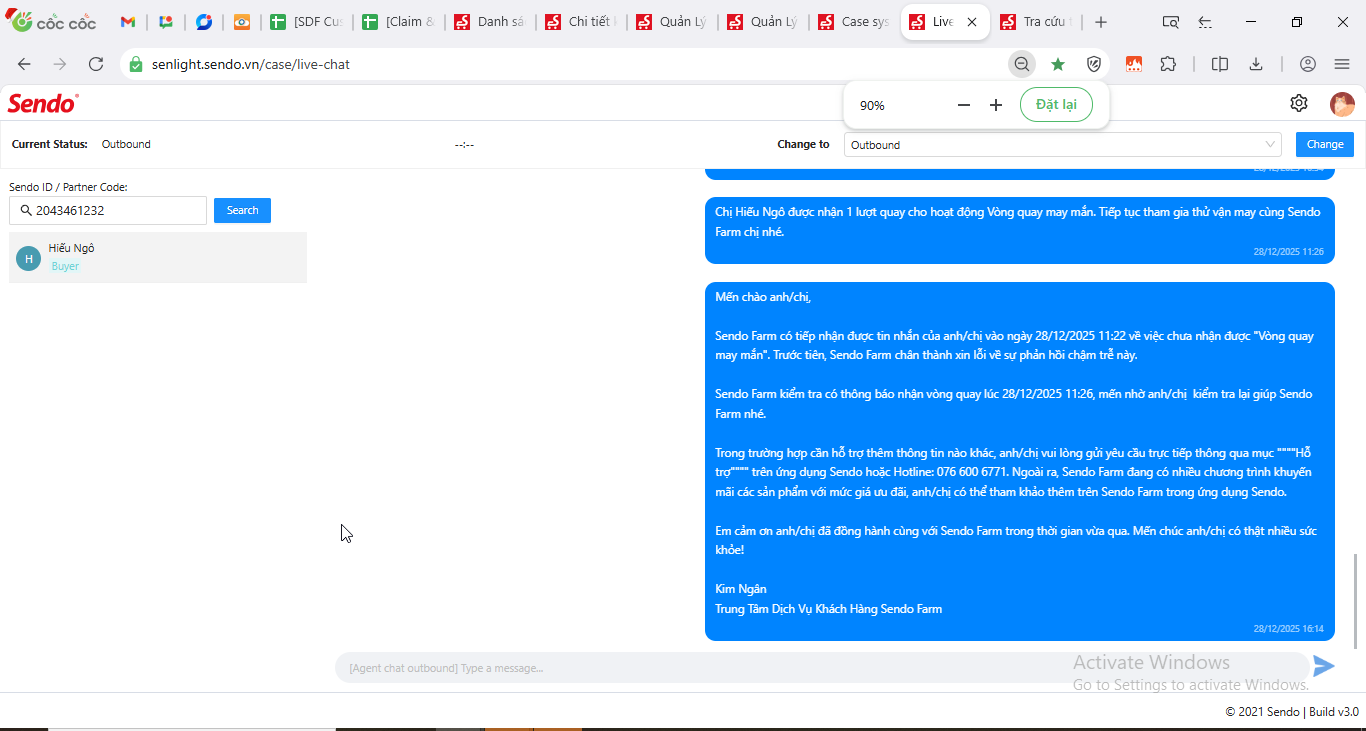Go back to the previous page

pyautogui.click(x=24, y=64)
